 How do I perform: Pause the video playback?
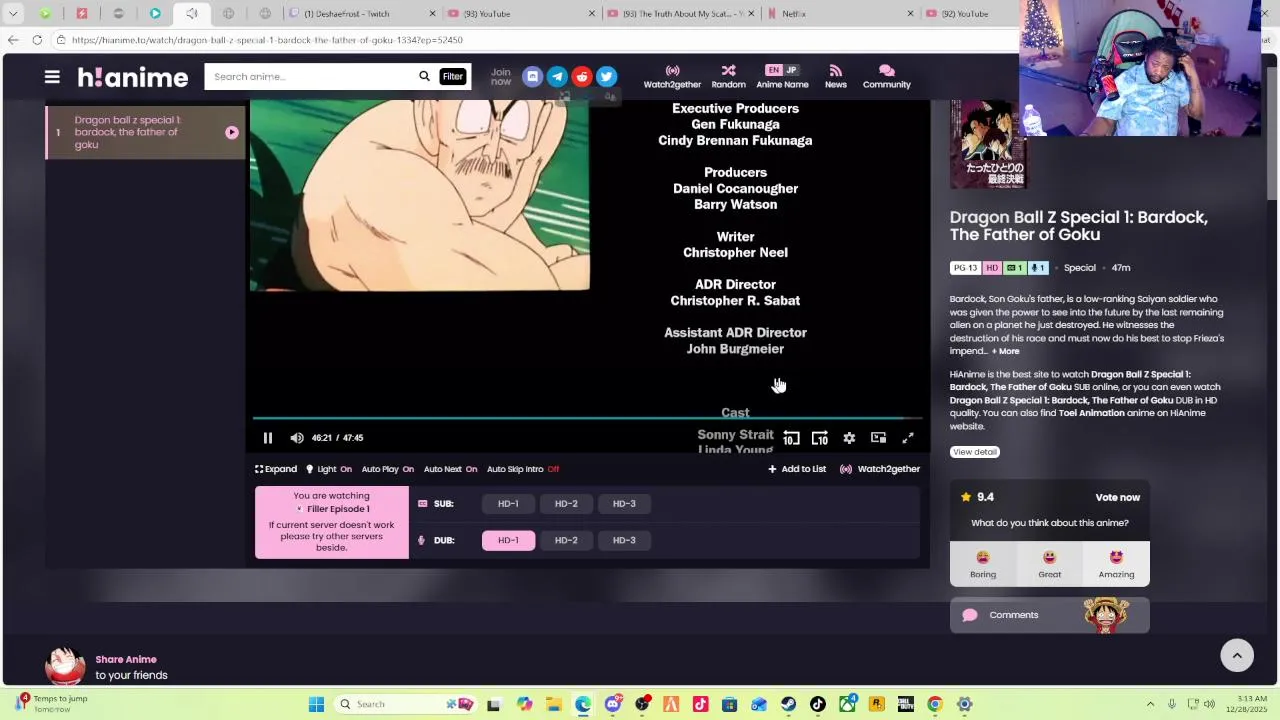pos(268,438)
